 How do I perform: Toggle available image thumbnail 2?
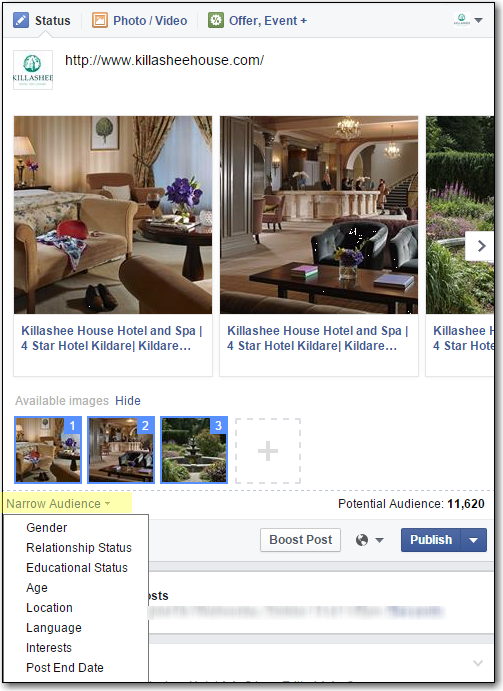coord(121,450)
